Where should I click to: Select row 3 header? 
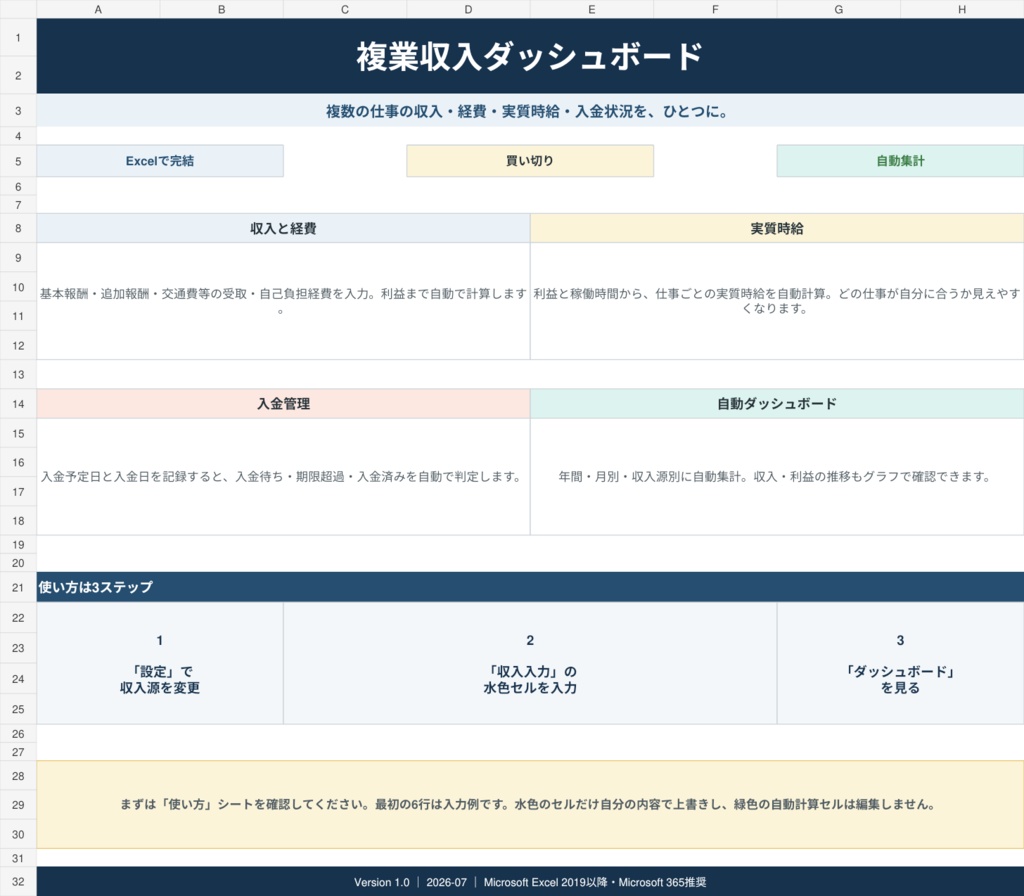tap(18, 110)
